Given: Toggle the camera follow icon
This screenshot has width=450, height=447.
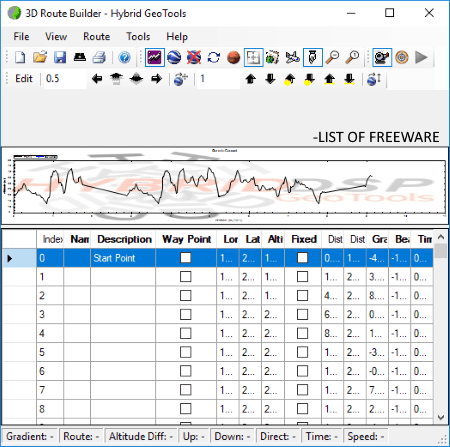Looking at the screenshot, I should pyautogui.click(x=382, y=57).
